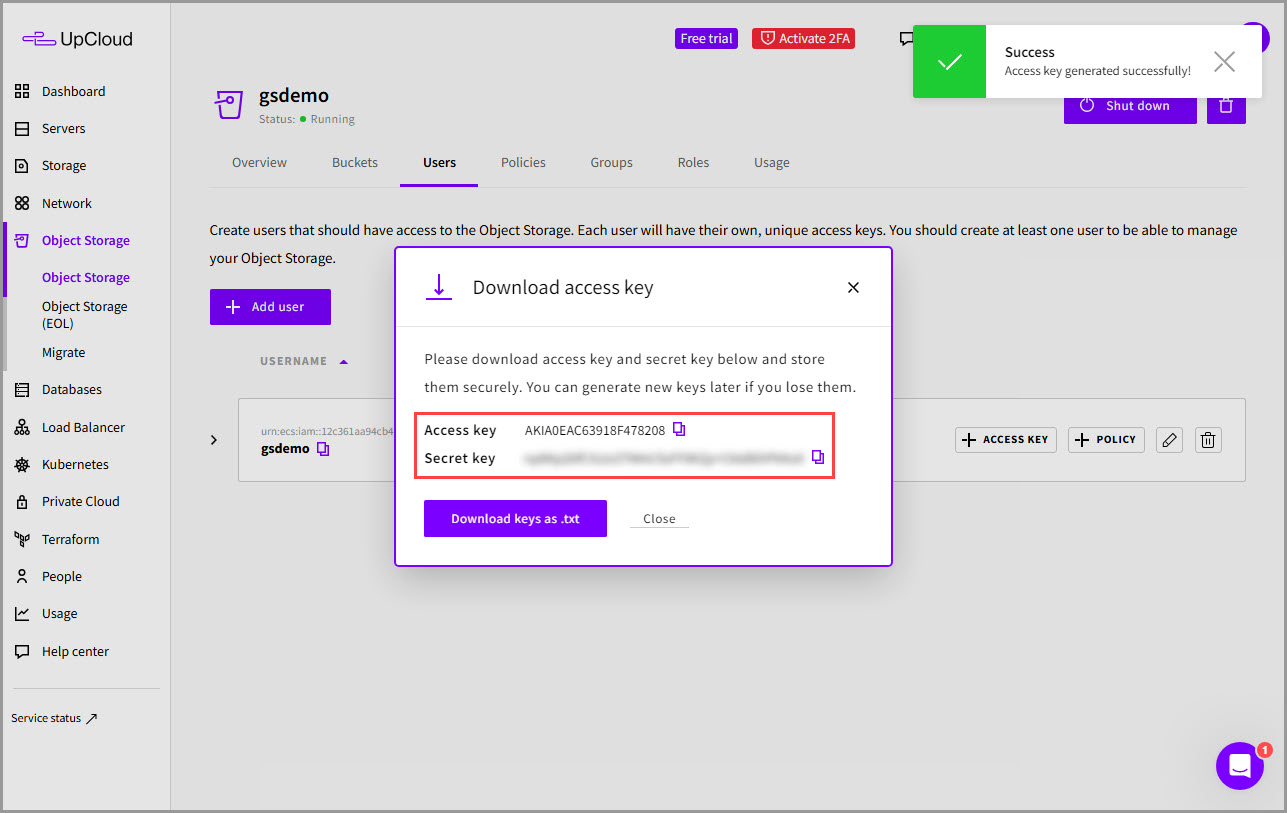Click the Load Balancer sidebar icon

[22, 428]
